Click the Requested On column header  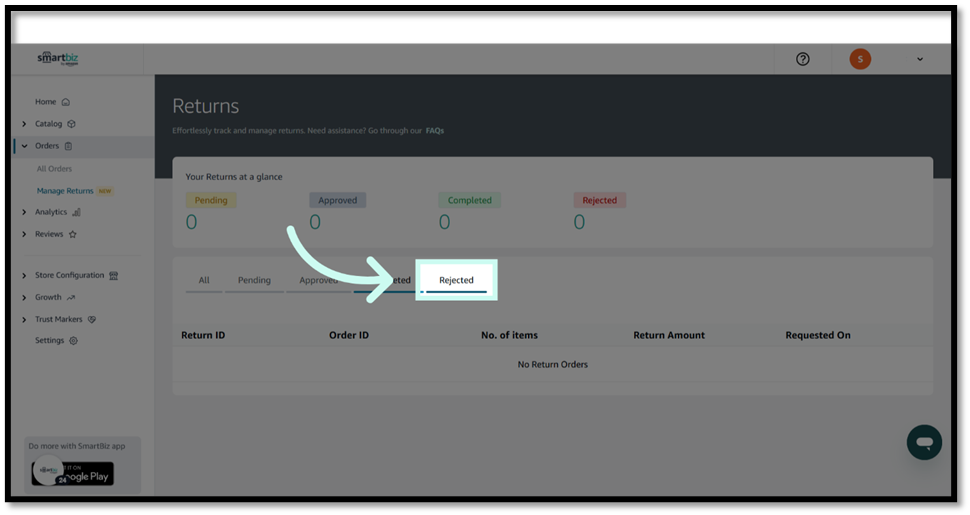coord(817,335)
